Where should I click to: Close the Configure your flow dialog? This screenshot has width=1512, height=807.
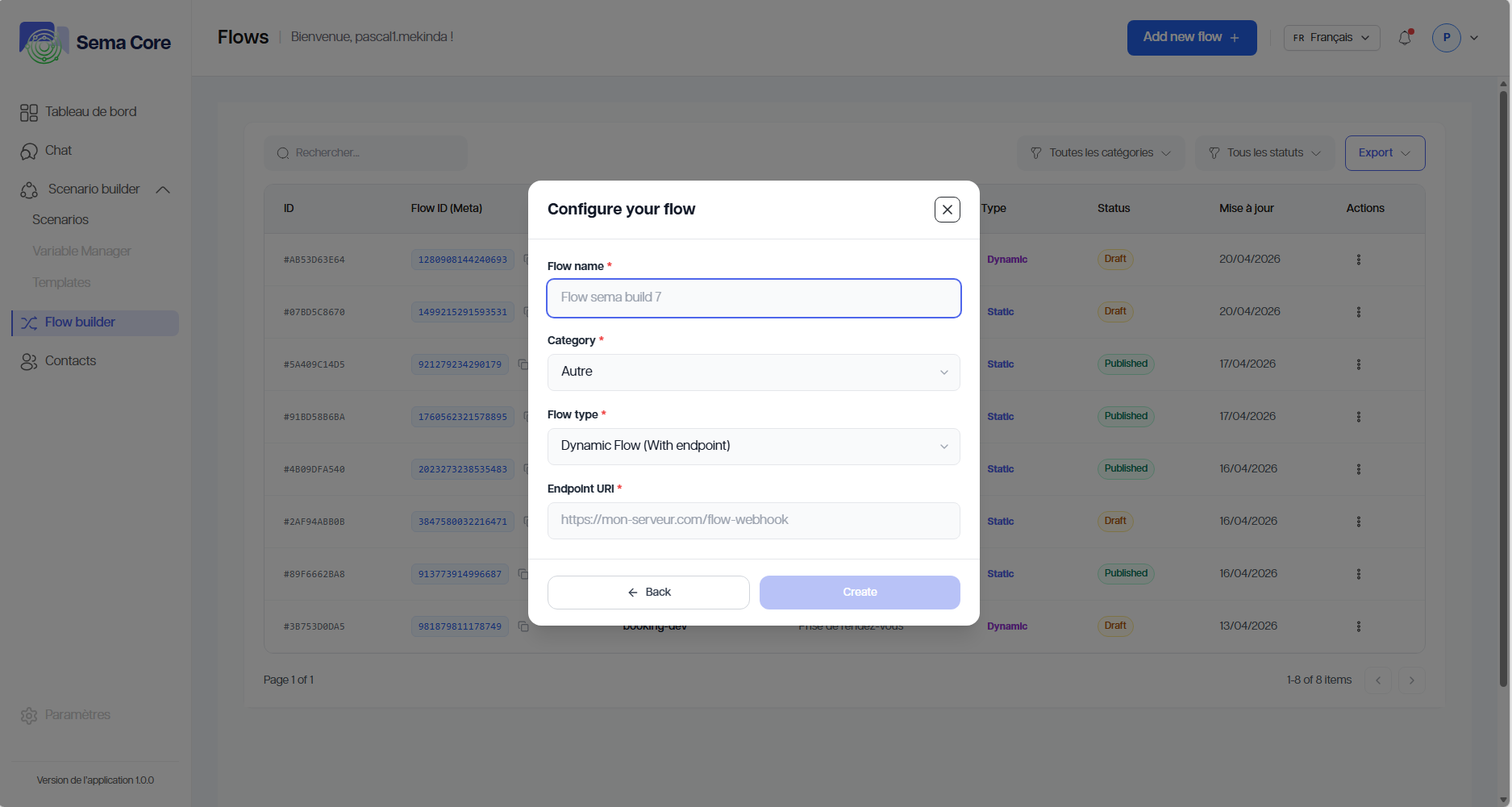click(947, 210)
